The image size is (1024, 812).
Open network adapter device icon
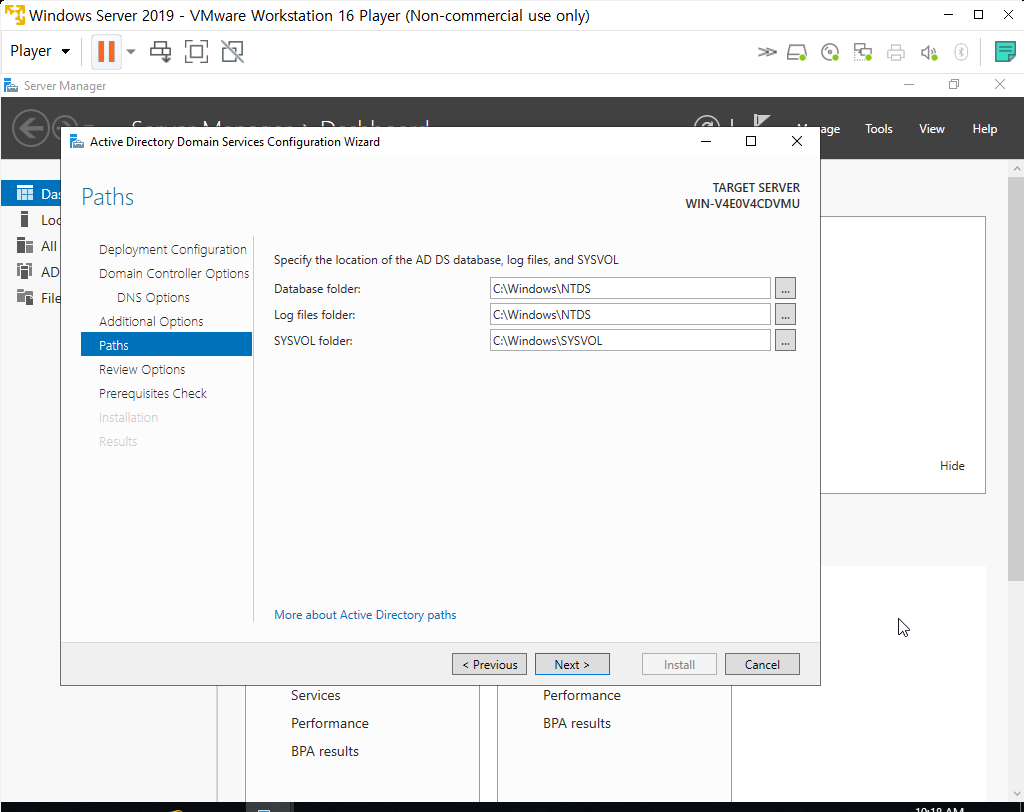point(863,52)
